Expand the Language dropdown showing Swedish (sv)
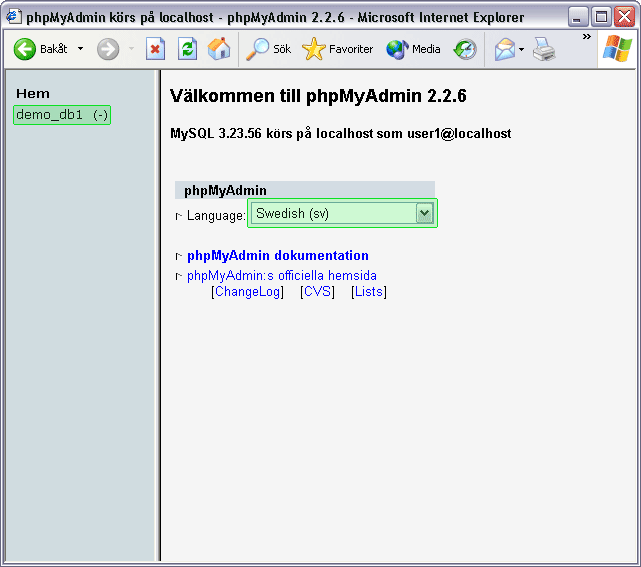Image resolution: width=641 pixels, height=567 pixels. (x=424, y=213)
